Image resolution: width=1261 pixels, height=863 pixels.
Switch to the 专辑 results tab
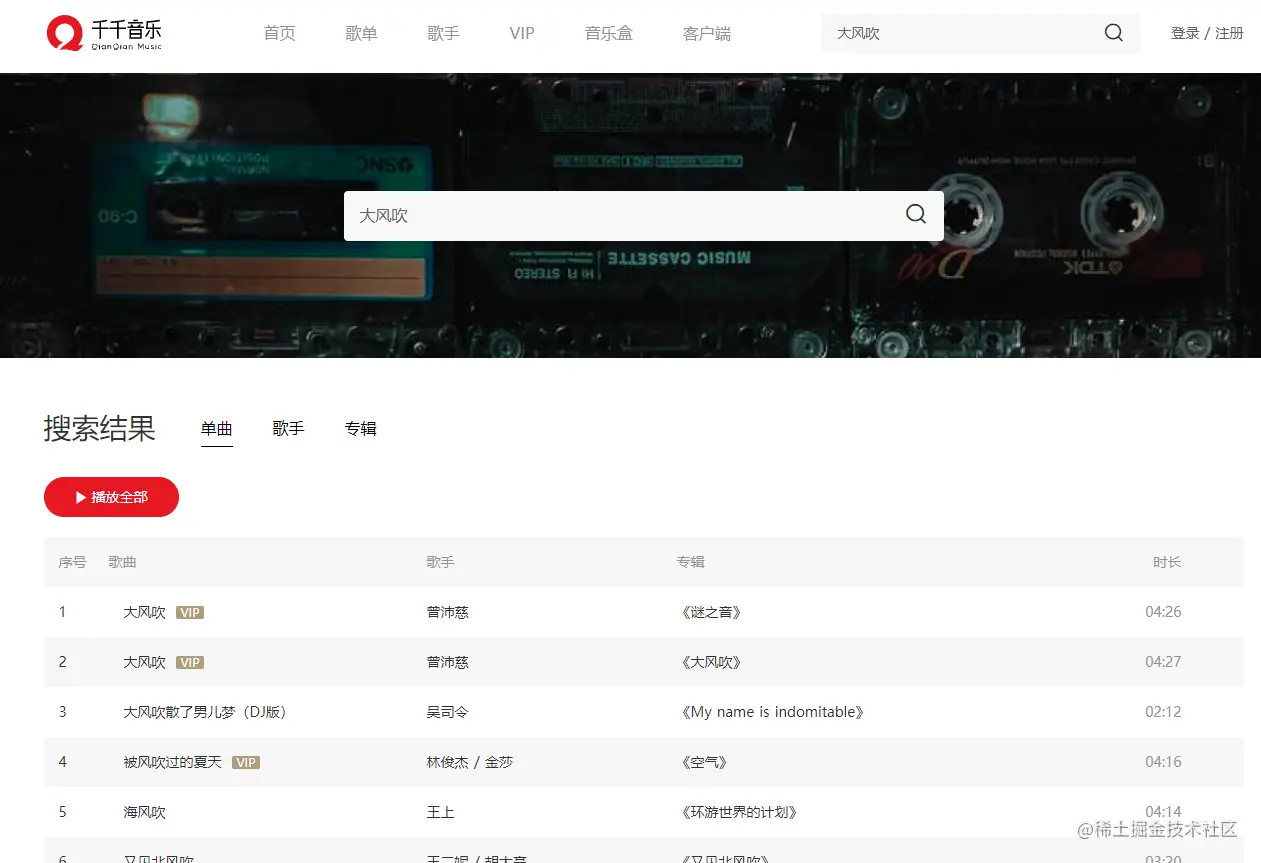coord(361,428)
